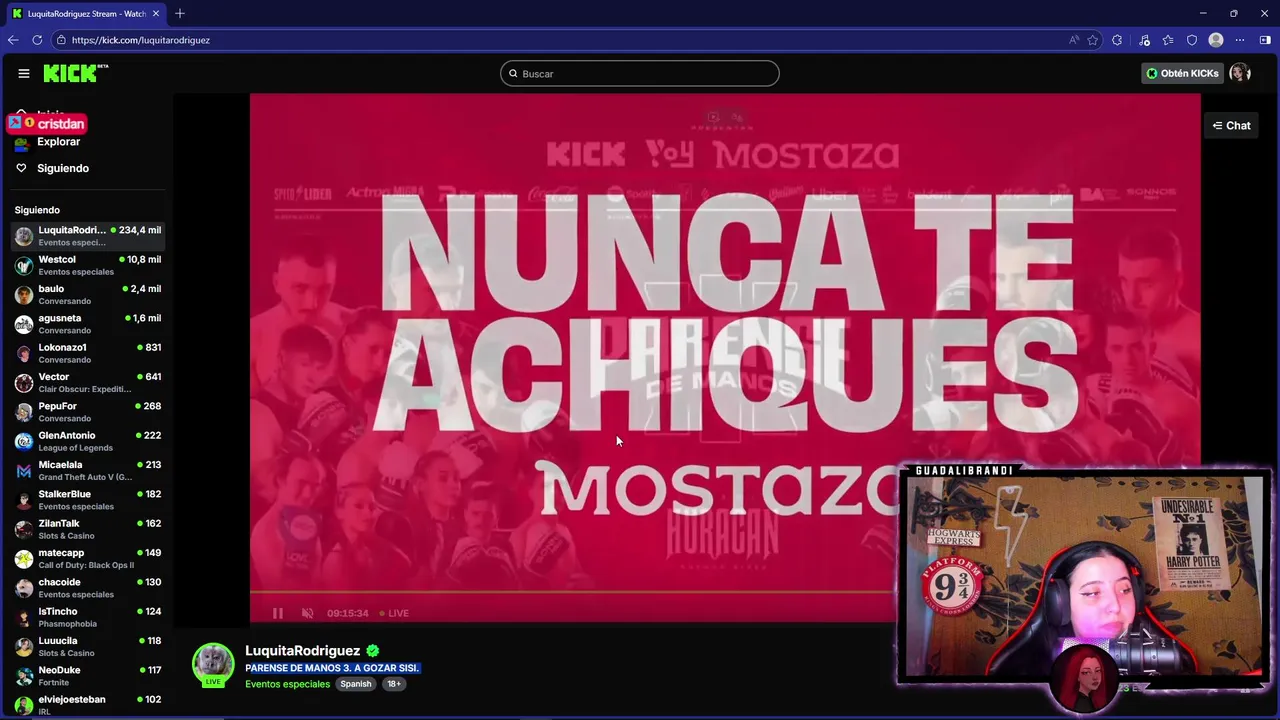Click the StalkerBlue channel avatar
This screenshot has height=720, width=1280.
click(24, 500)
